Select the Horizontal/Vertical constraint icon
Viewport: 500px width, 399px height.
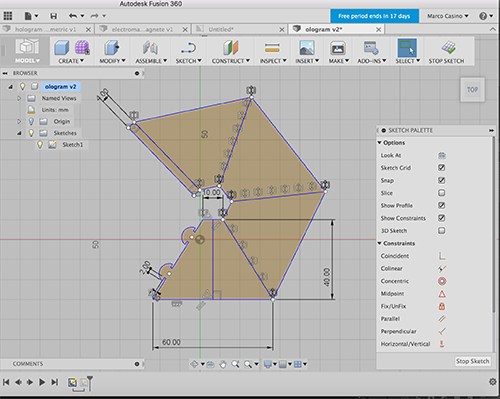[x=442, y=344]
